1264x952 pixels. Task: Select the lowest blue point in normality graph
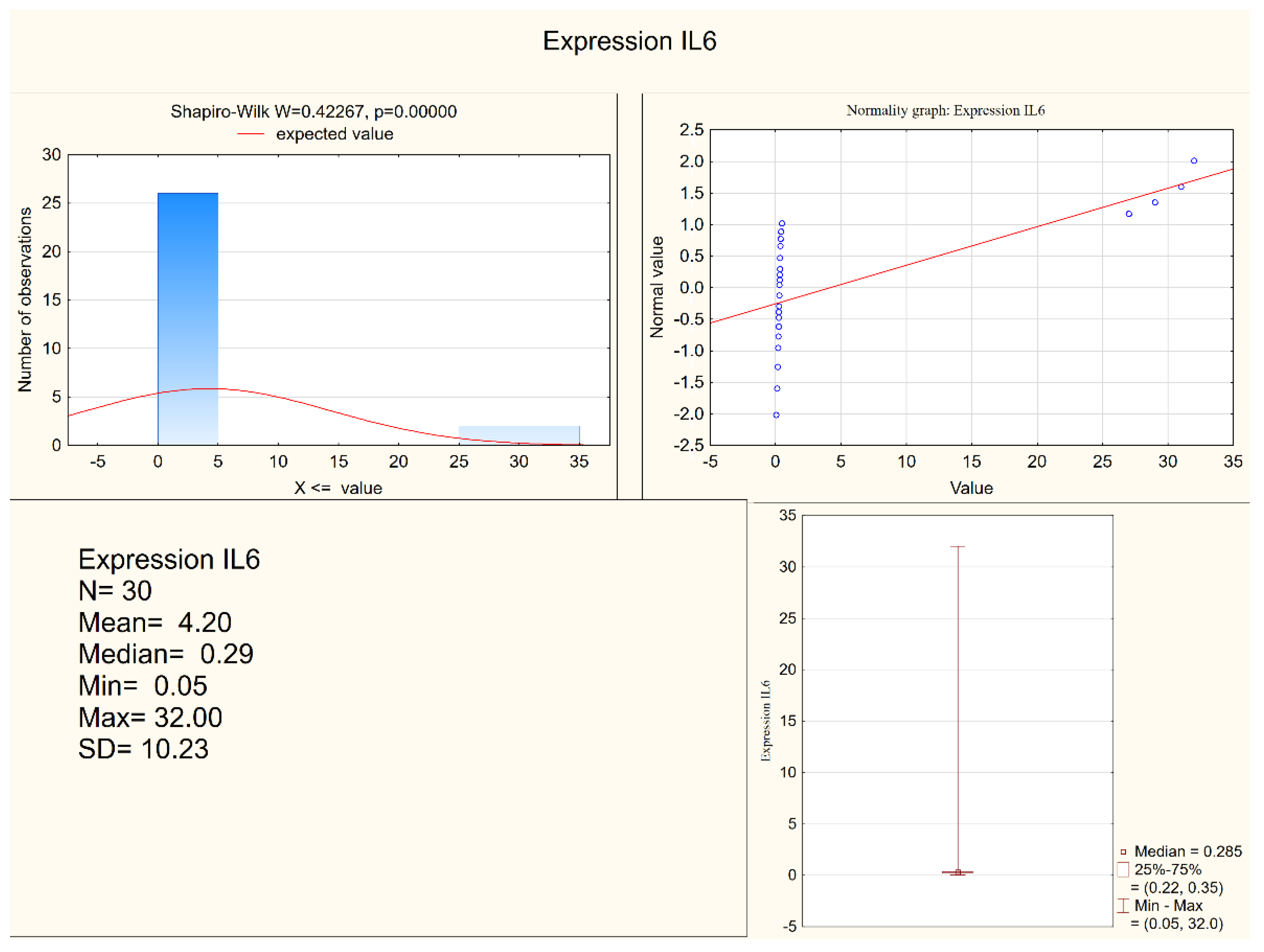coord(776,415)
